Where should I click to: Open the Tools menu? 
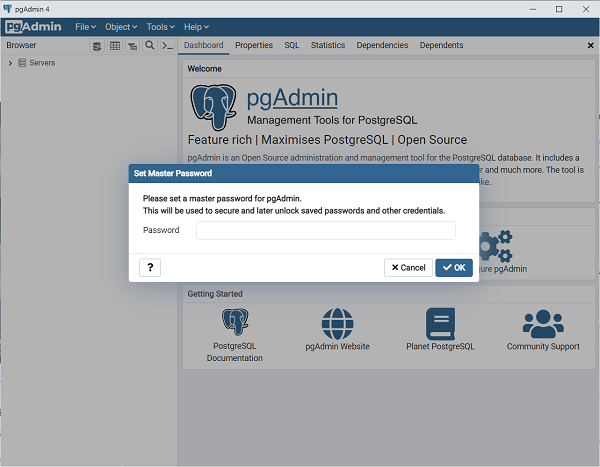click(161, 27)
